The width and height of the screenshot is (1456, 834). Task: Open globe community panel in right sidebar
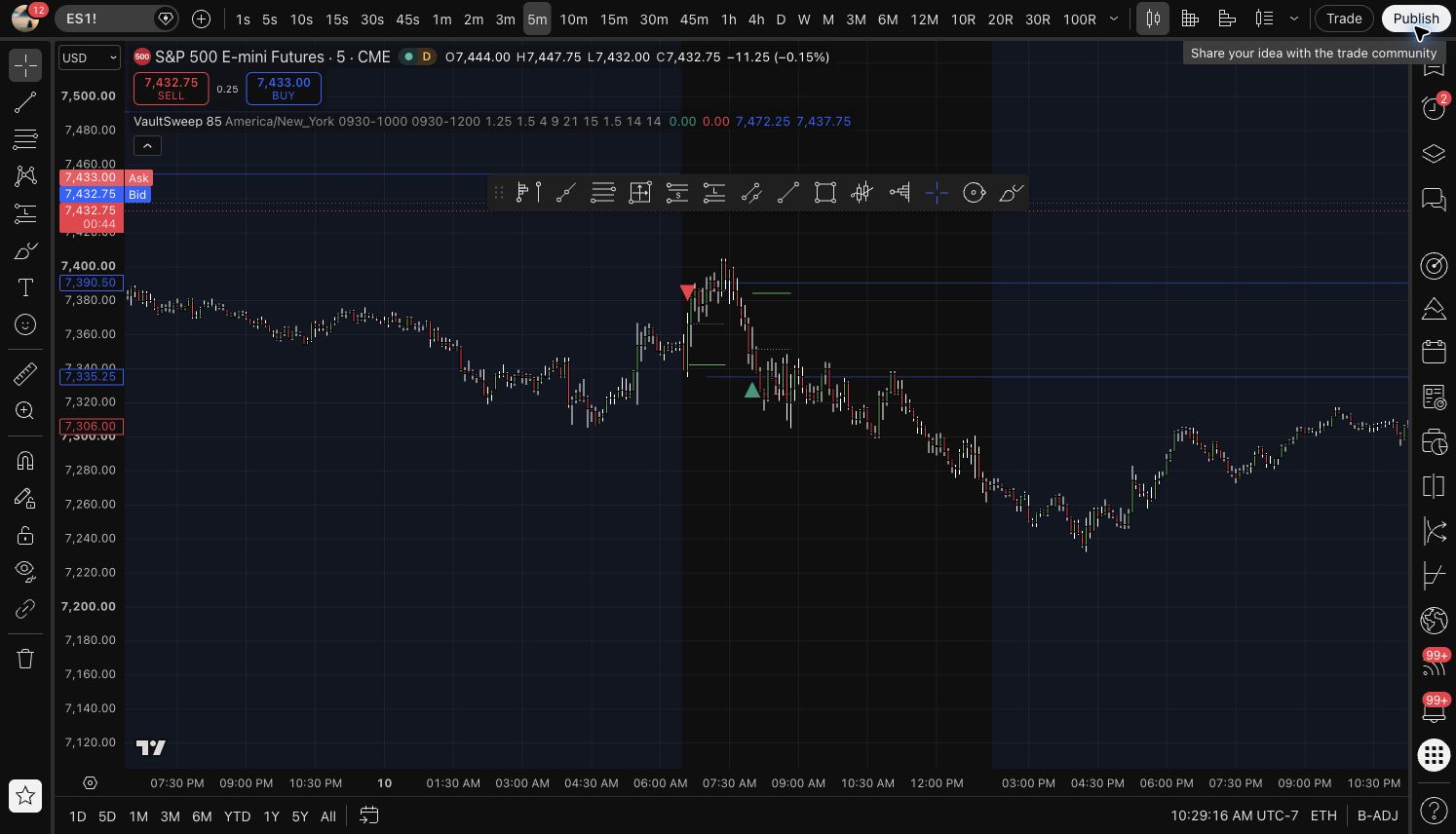coord(1434,620)
